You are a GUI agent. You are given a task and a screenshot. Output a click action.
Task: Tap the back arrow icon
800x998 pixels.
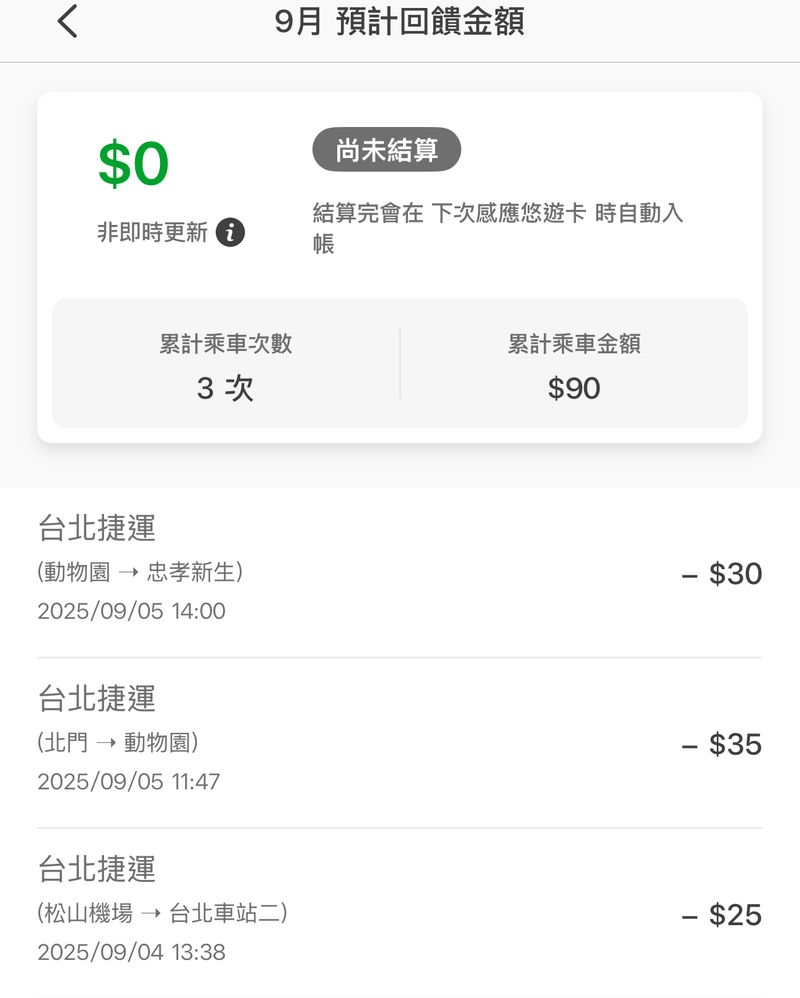[67, 22]
